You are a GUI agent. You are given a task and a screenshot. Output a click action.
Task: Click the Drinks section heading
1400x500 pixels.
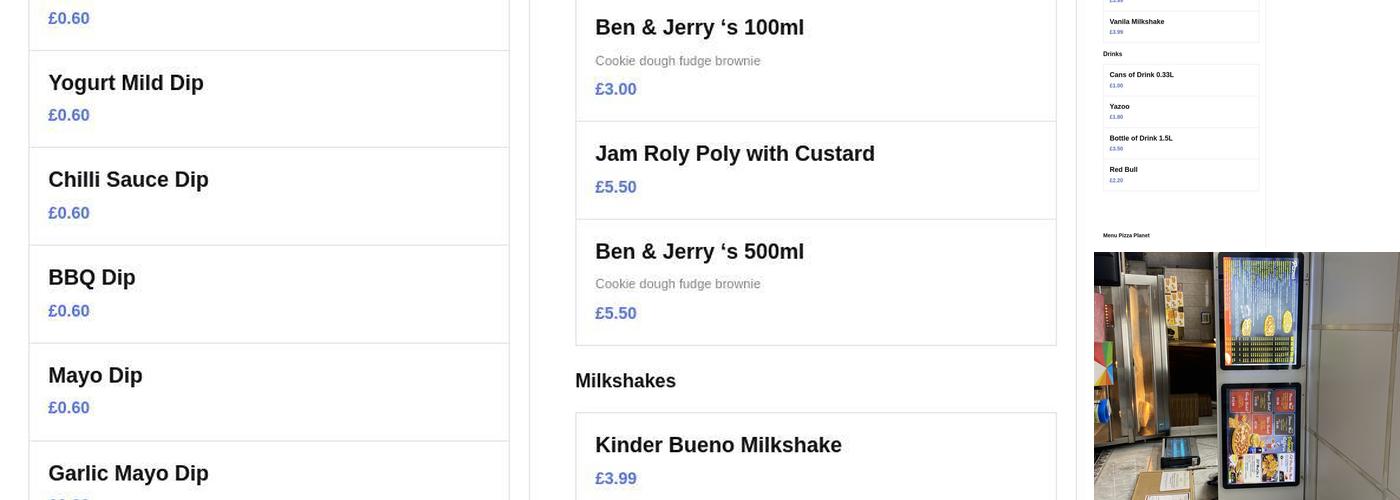click(x=1112, y=54)
